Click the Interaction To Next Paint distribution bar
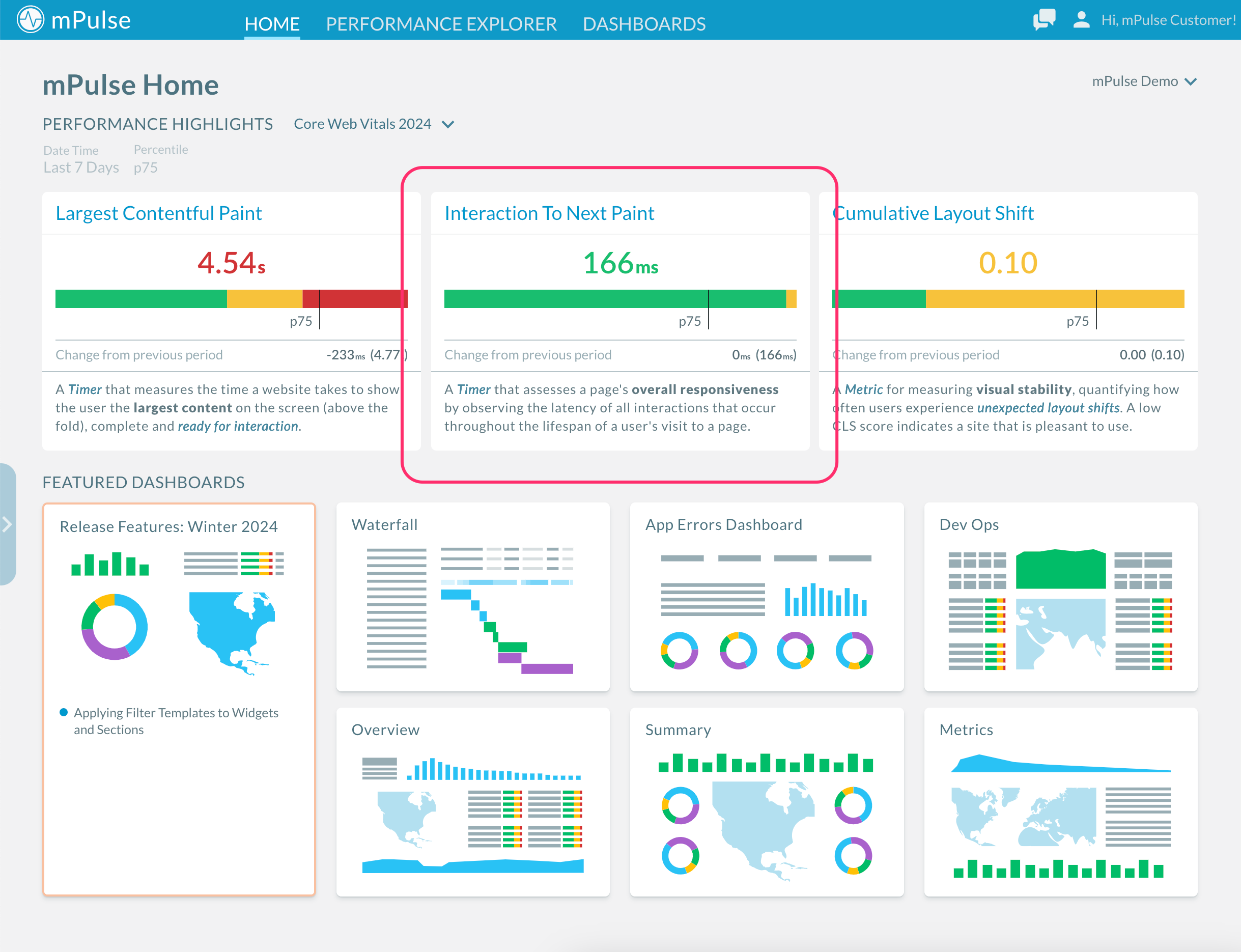This screenshot has height=952, width=1241. click(x=620, y=299)
